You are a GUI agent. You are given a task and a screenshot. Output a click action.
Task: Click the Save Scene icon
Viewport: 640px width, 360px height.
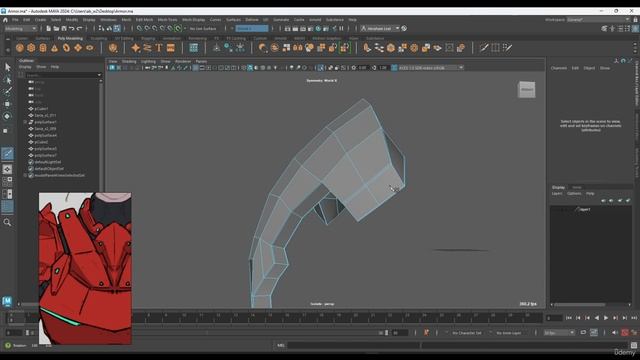tap(64, 29)
